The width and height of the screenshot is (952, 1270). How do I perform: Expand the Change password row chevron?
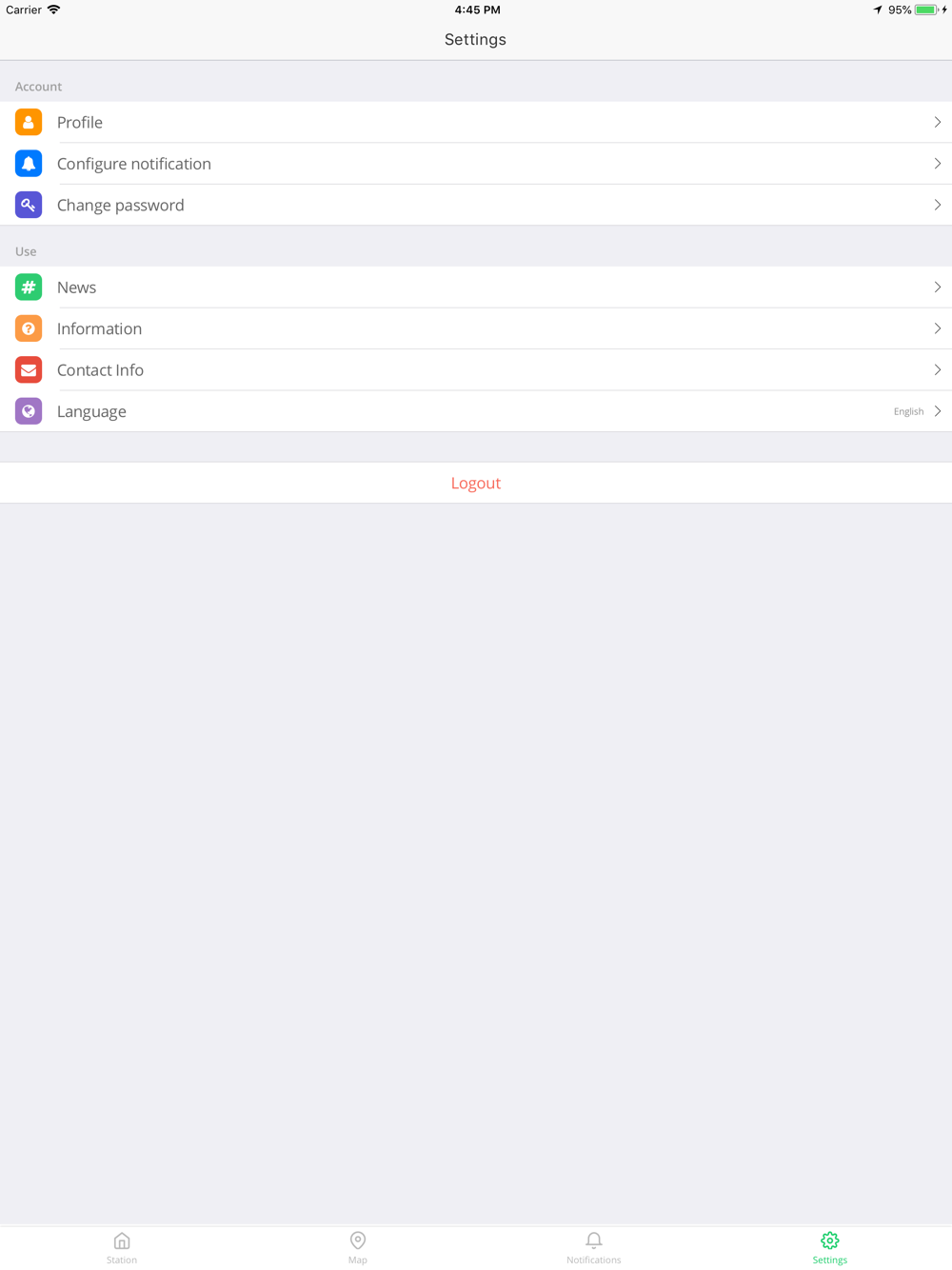[938, 205]
